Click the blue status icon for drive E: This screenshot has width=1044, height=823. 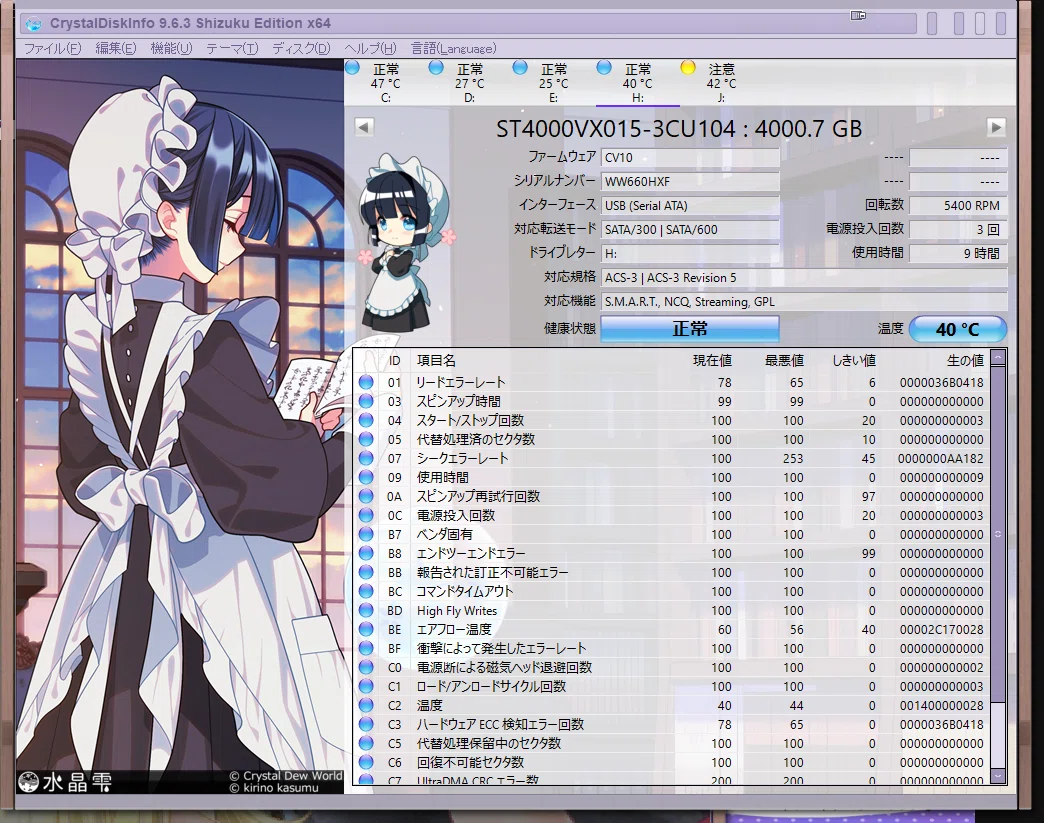click(x=520, y=67)
